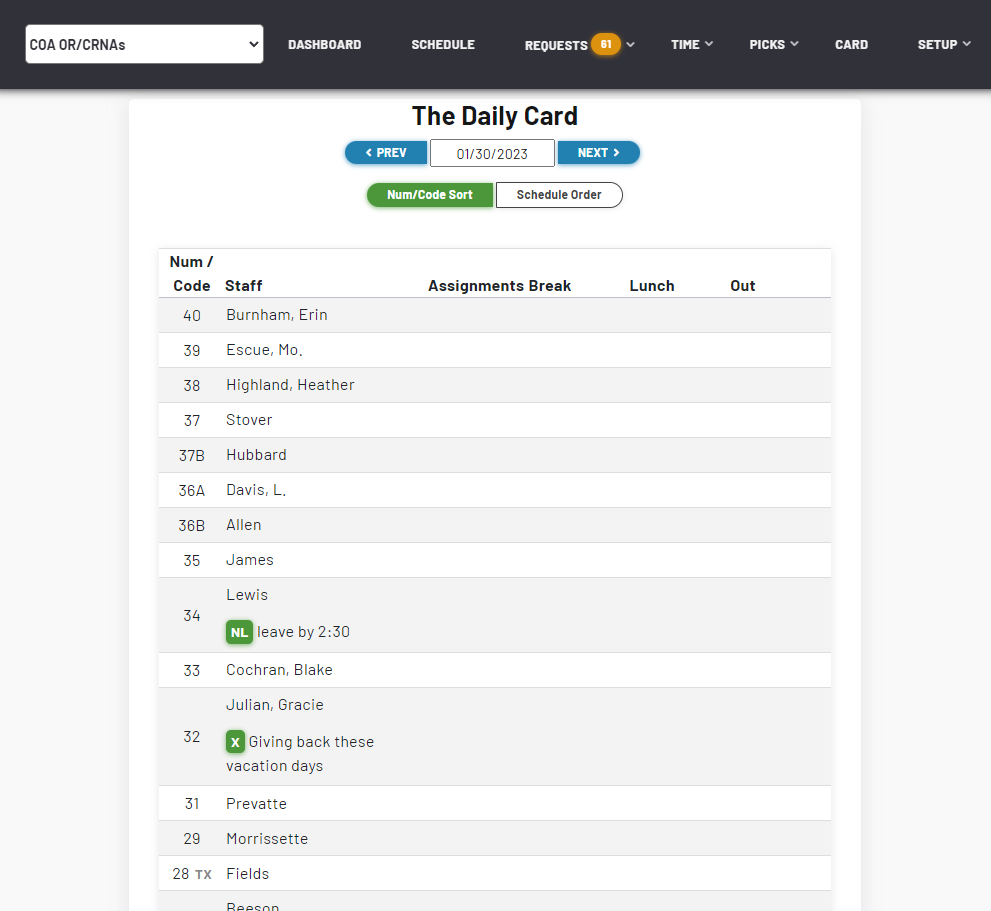Screen dimensions: 991x911
Task: Expand the REQUESTS chevron
Action: [630, 44]
